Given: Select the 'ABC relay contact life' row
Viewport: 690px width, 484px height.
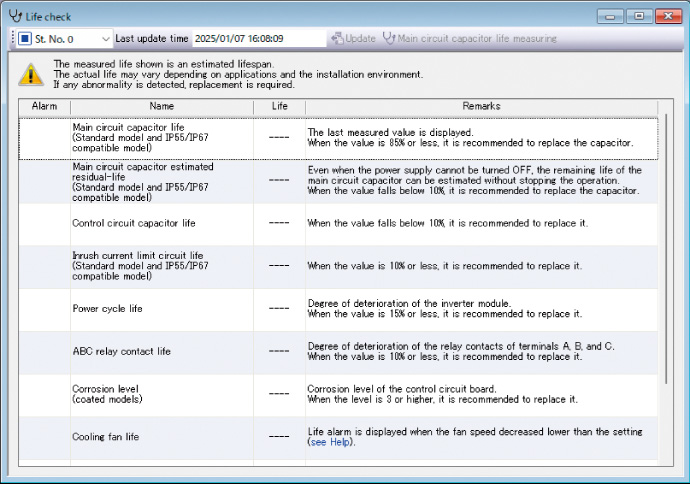Looking at the screenshot, I should click(x=338, y=352).
